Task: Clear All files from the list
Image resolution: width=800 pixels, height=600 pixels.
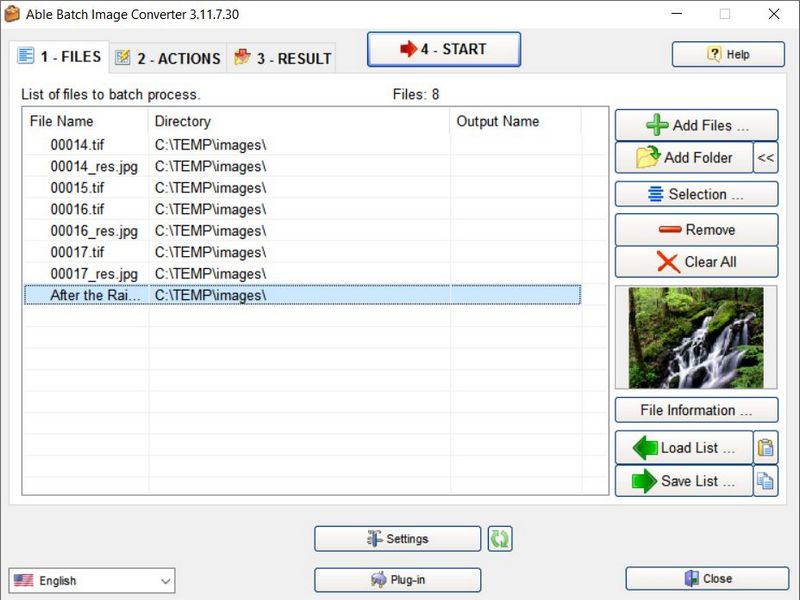Action: (696, 262)
